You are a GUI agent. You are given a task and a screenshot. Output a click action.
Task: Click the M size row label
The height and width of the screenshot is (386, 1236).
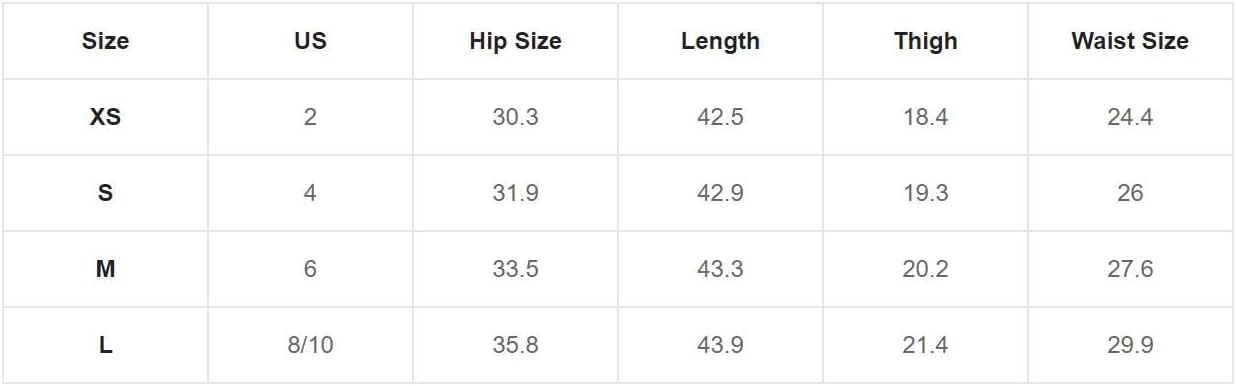105,269
